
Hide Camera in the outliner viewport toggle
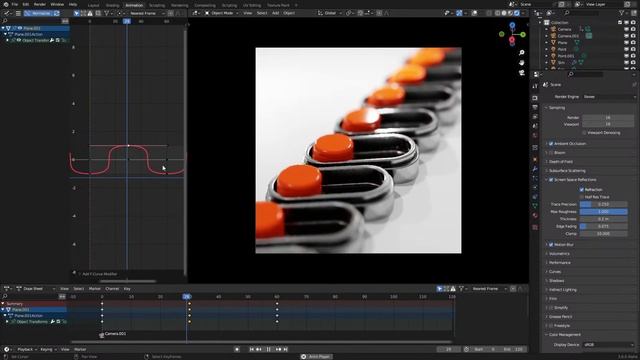pos(627,29)
